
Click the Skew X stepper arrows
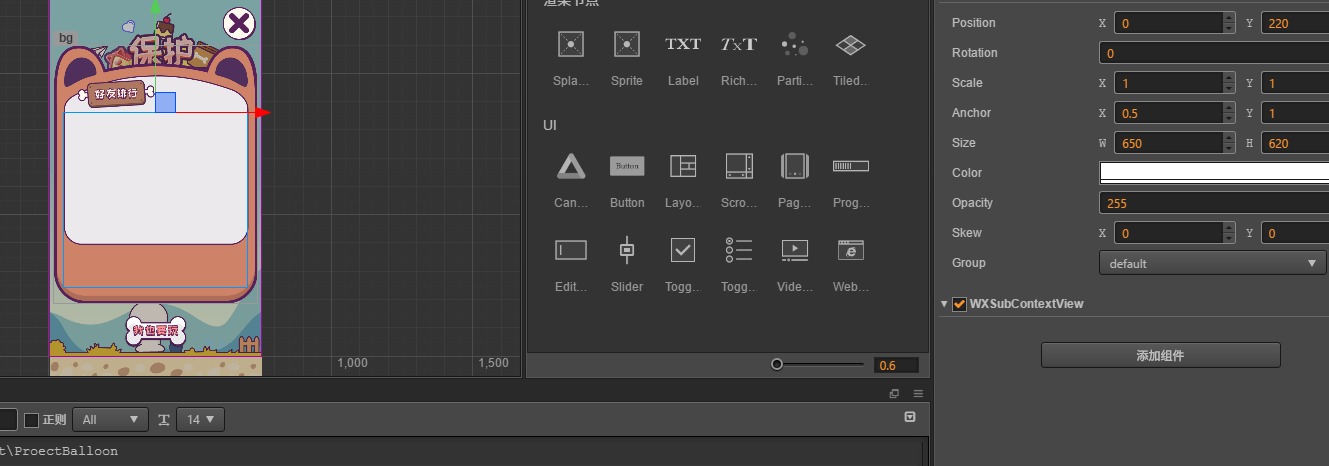[1228, 233]
